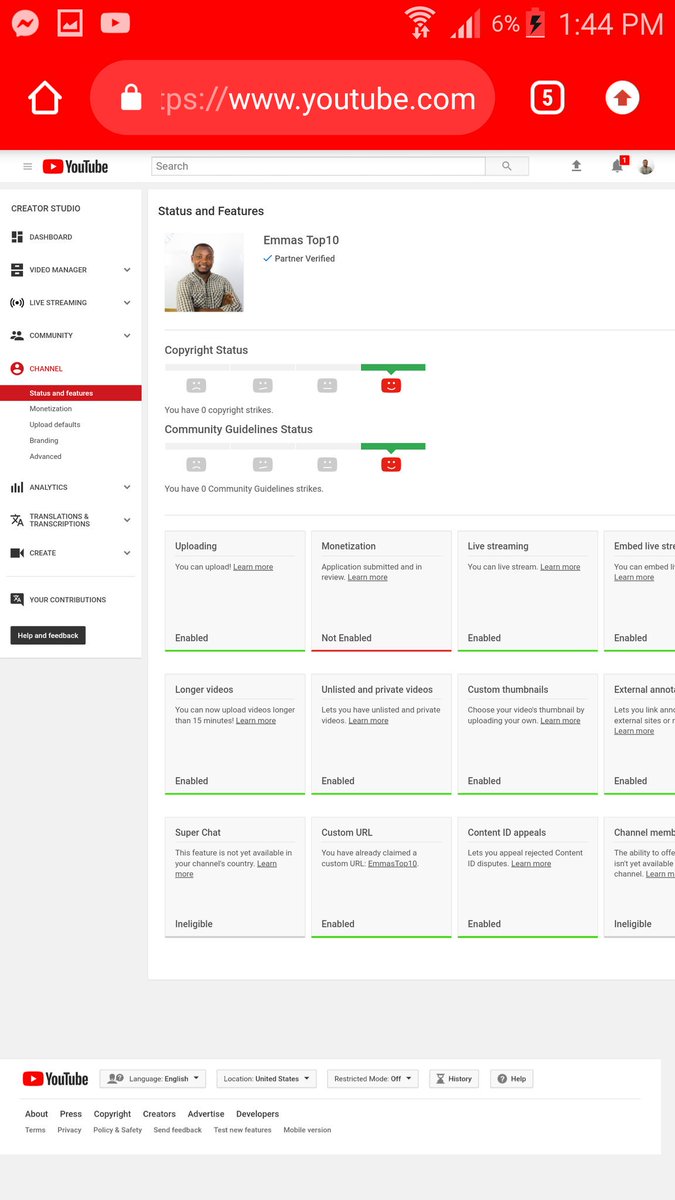The width and height of the screenshot is (675, 1200).
Task: Click the Video Manager sidebar icon
Action: (17, 270)
